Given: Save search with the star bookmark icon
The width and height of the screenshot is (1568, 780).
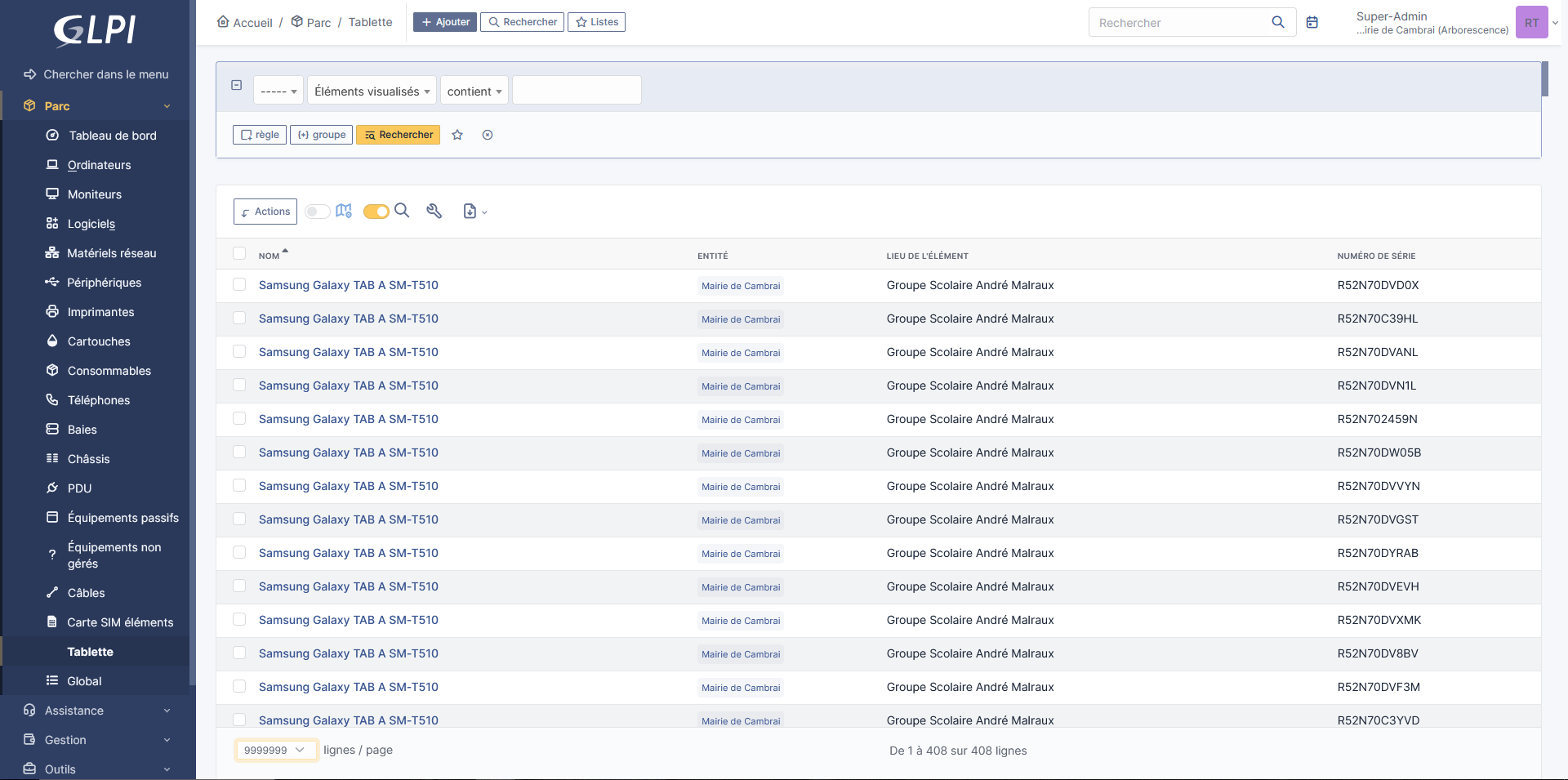Looking at the screenshot, I should click(x=457, y=135).
